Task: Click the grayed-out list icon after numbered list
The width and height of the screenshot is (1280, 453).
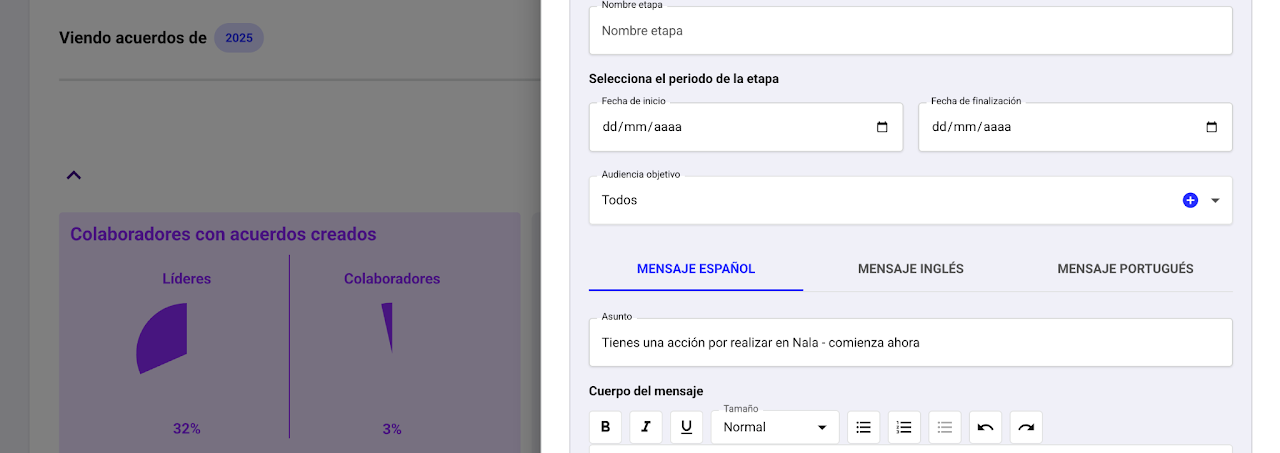Action: click(x=945, y=427)
